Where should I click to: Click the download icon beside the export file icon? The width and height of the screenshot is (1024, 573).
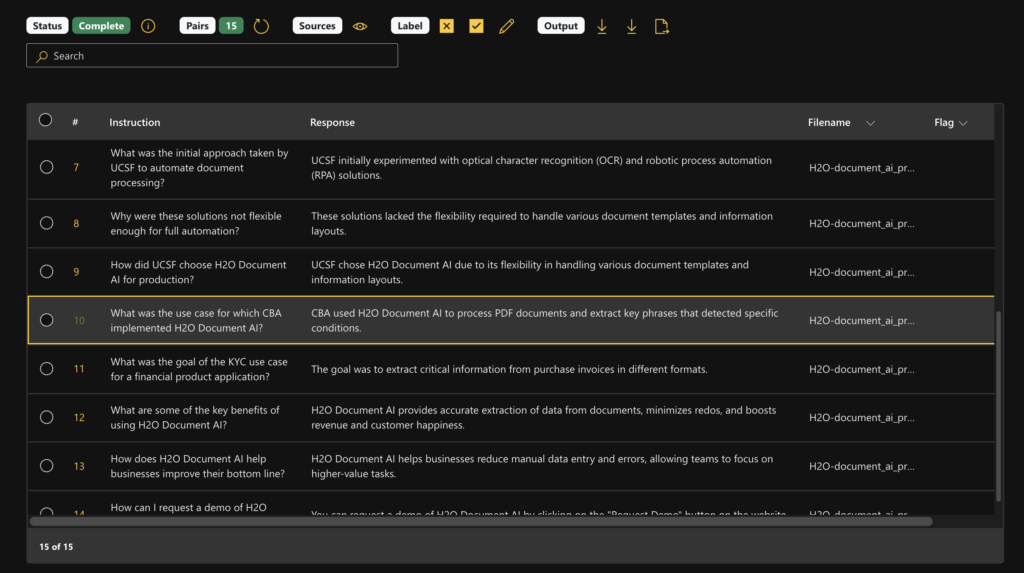631,26
